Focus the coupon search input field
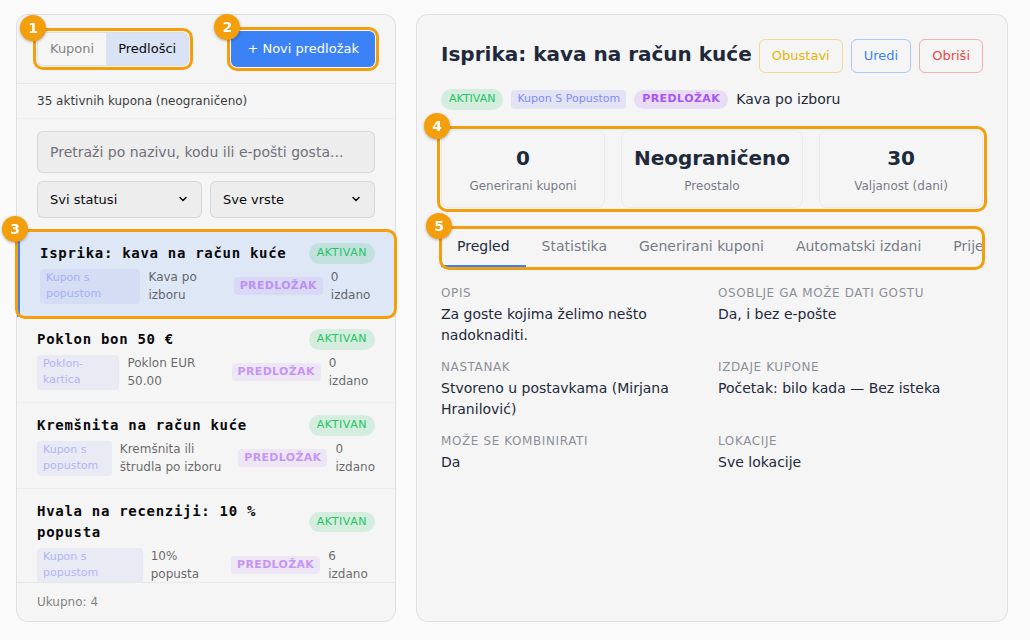 206,152
